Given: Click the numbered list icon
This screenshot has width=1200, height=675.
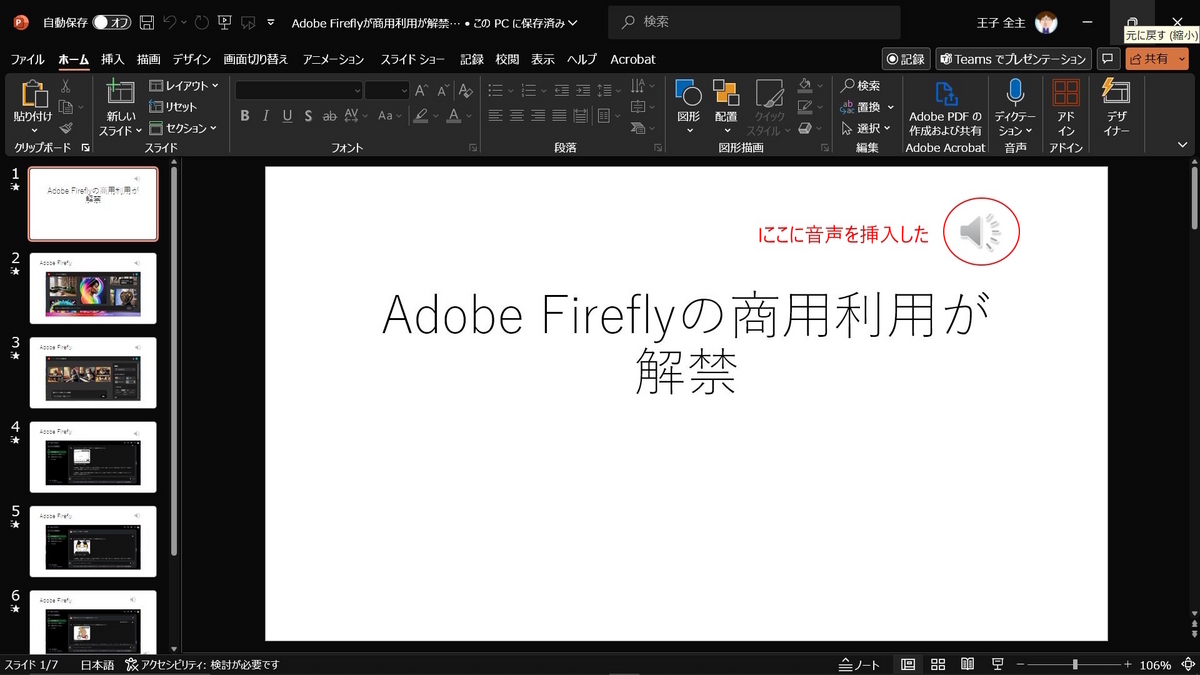Looking at the screenshot, I should (x=527, y=90).
